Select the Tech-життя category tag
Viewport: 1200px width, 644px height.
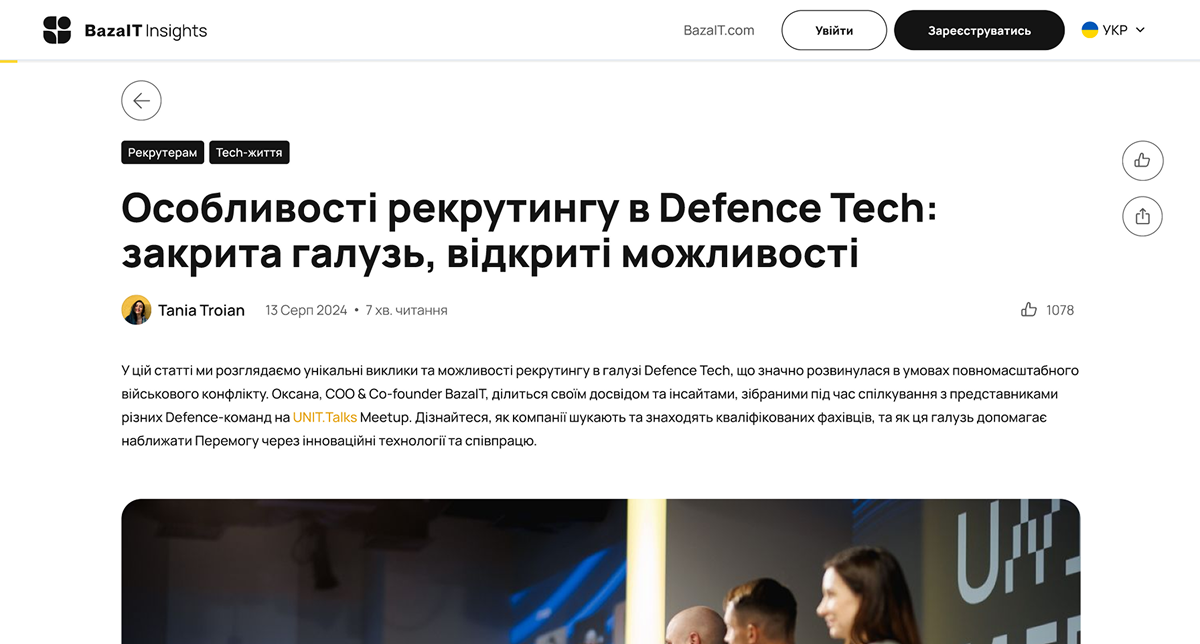click(250, 153)
